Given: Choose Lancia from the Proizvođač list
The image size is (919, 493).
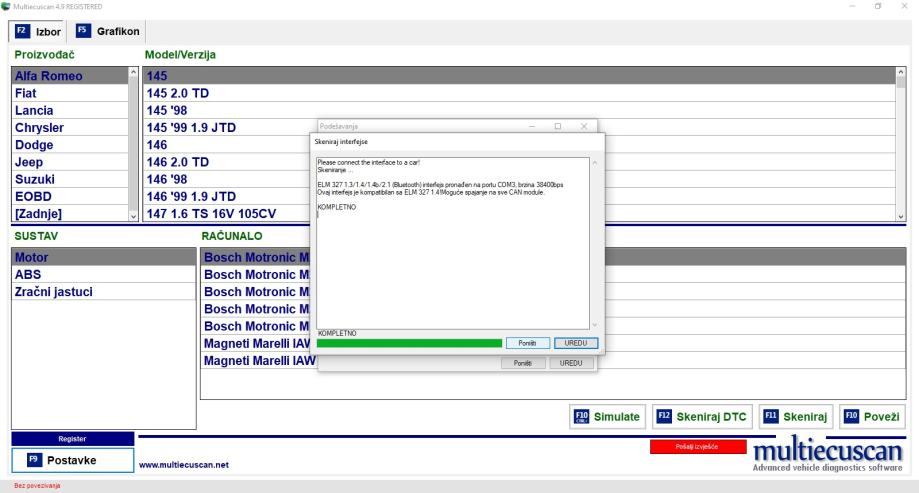Looking at the screenshot, I should [x=70, y=110].
